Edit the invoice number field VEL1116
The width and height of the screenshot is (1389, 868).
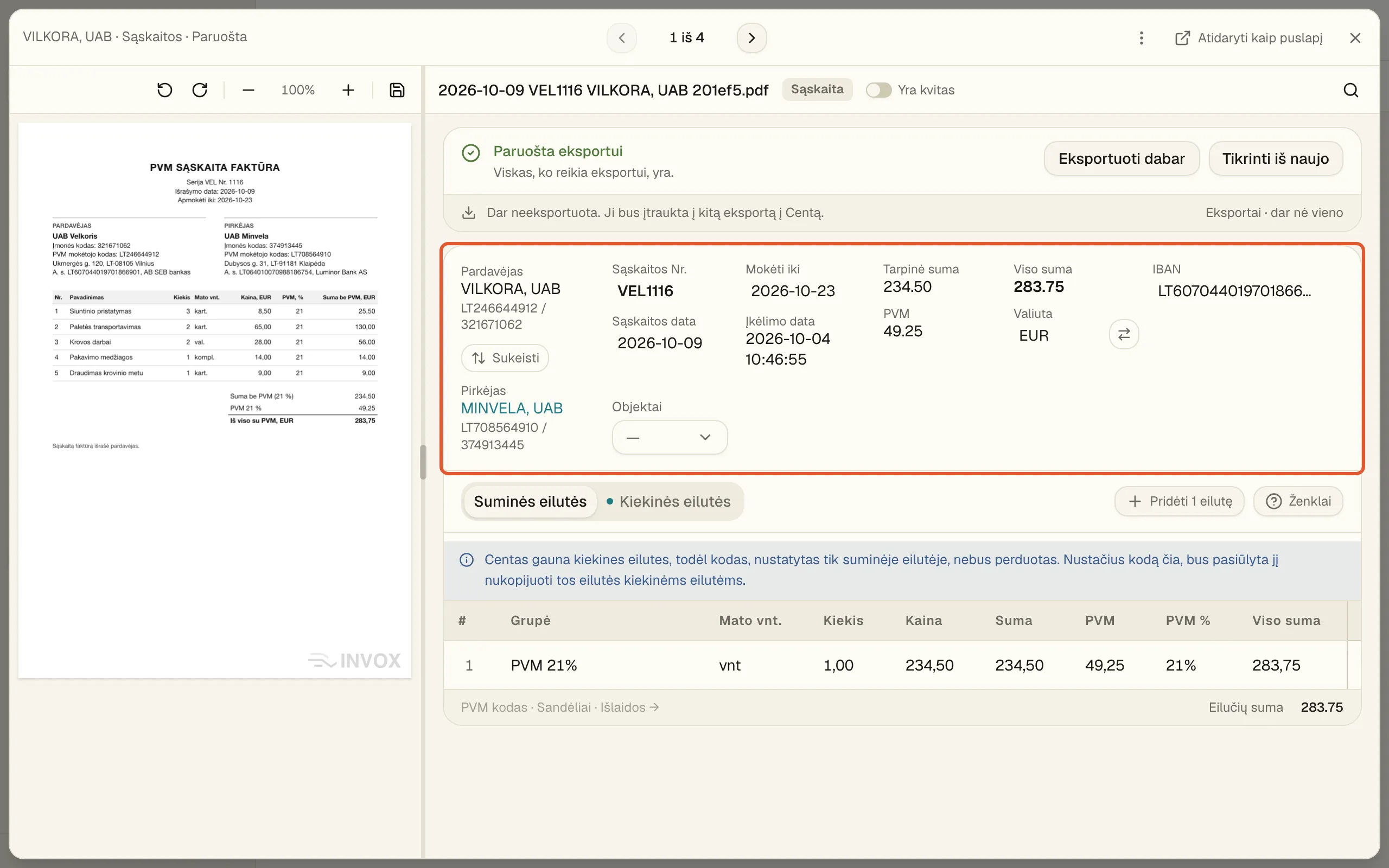point(645,291)
